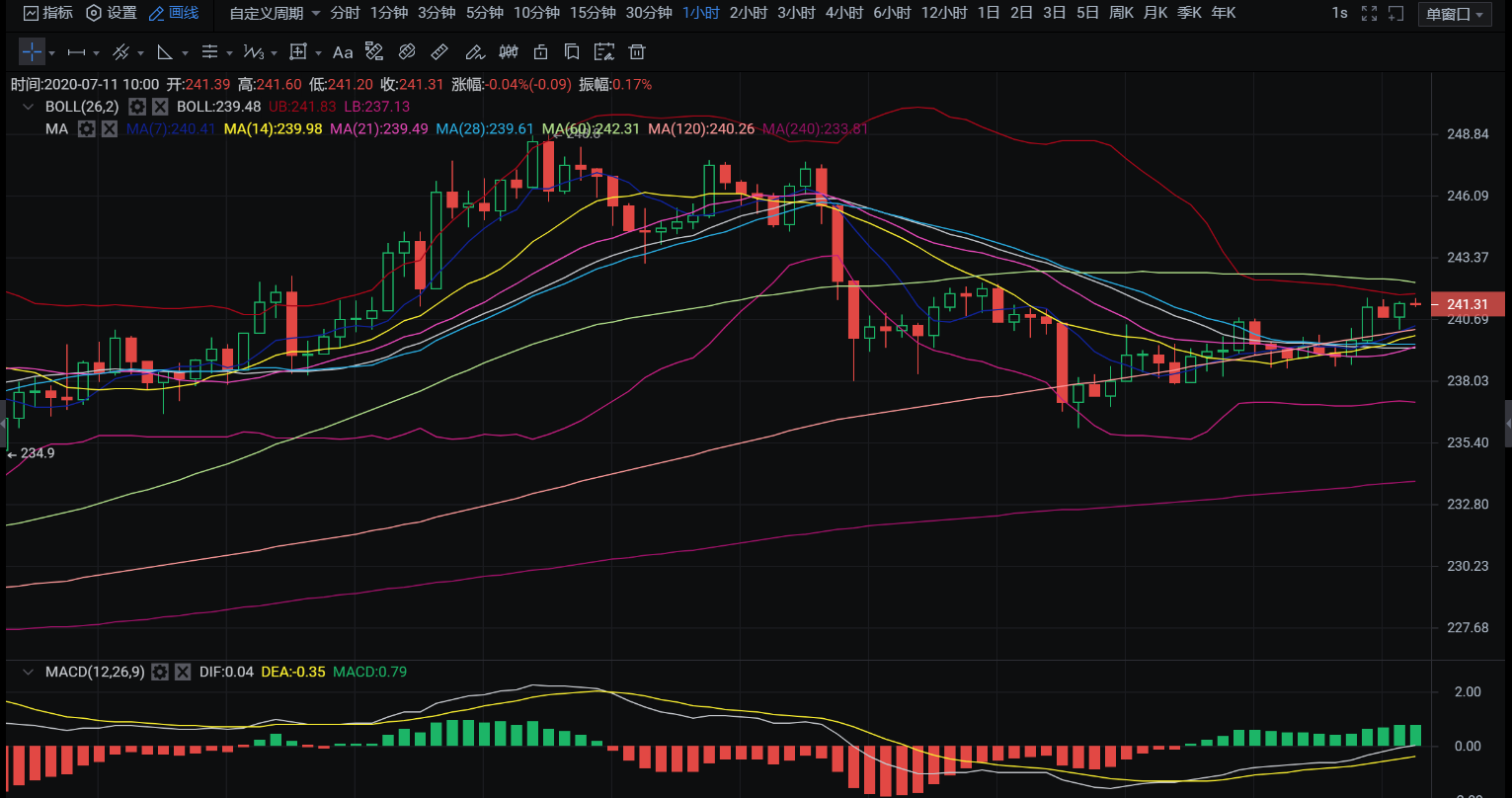The height and width of the screenshot is (798, 1512).
Task: Remove the BOLL indicator with X
Action: 160,107
